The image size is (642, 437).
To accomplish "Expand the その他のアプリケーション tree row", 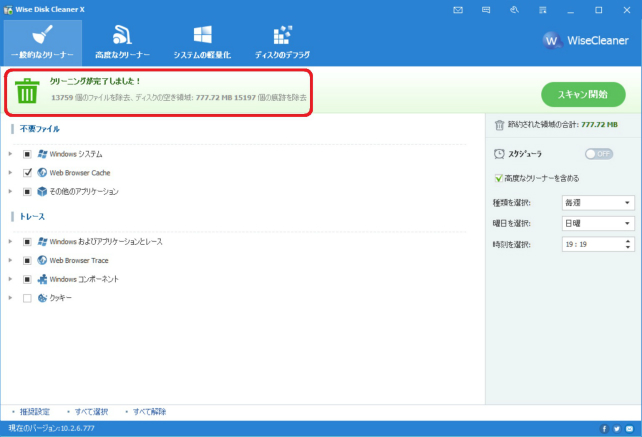I will 11,191.
